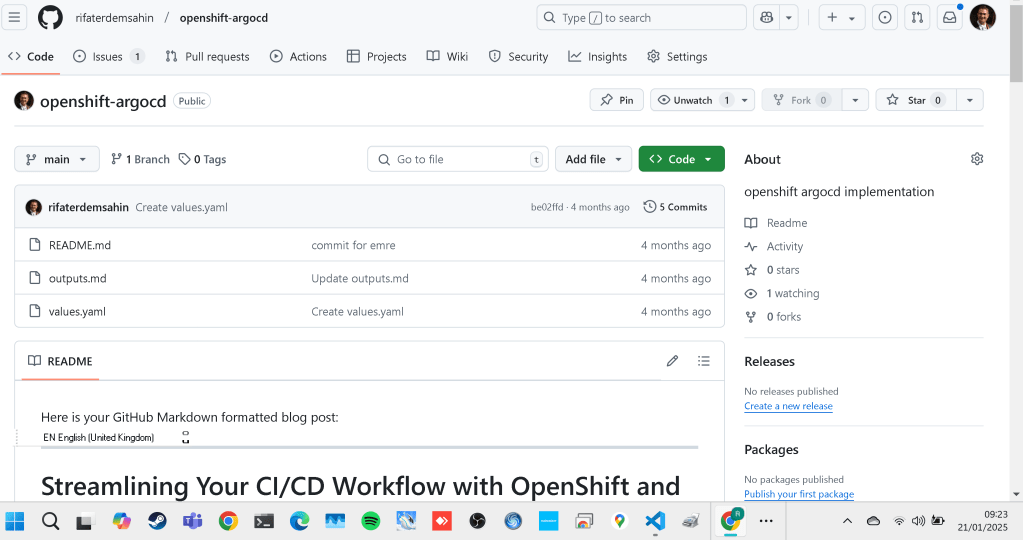Open the issues icon in header
Image resolution: width=1023 pixels, height=540 pixels.
tap(885, 18)
